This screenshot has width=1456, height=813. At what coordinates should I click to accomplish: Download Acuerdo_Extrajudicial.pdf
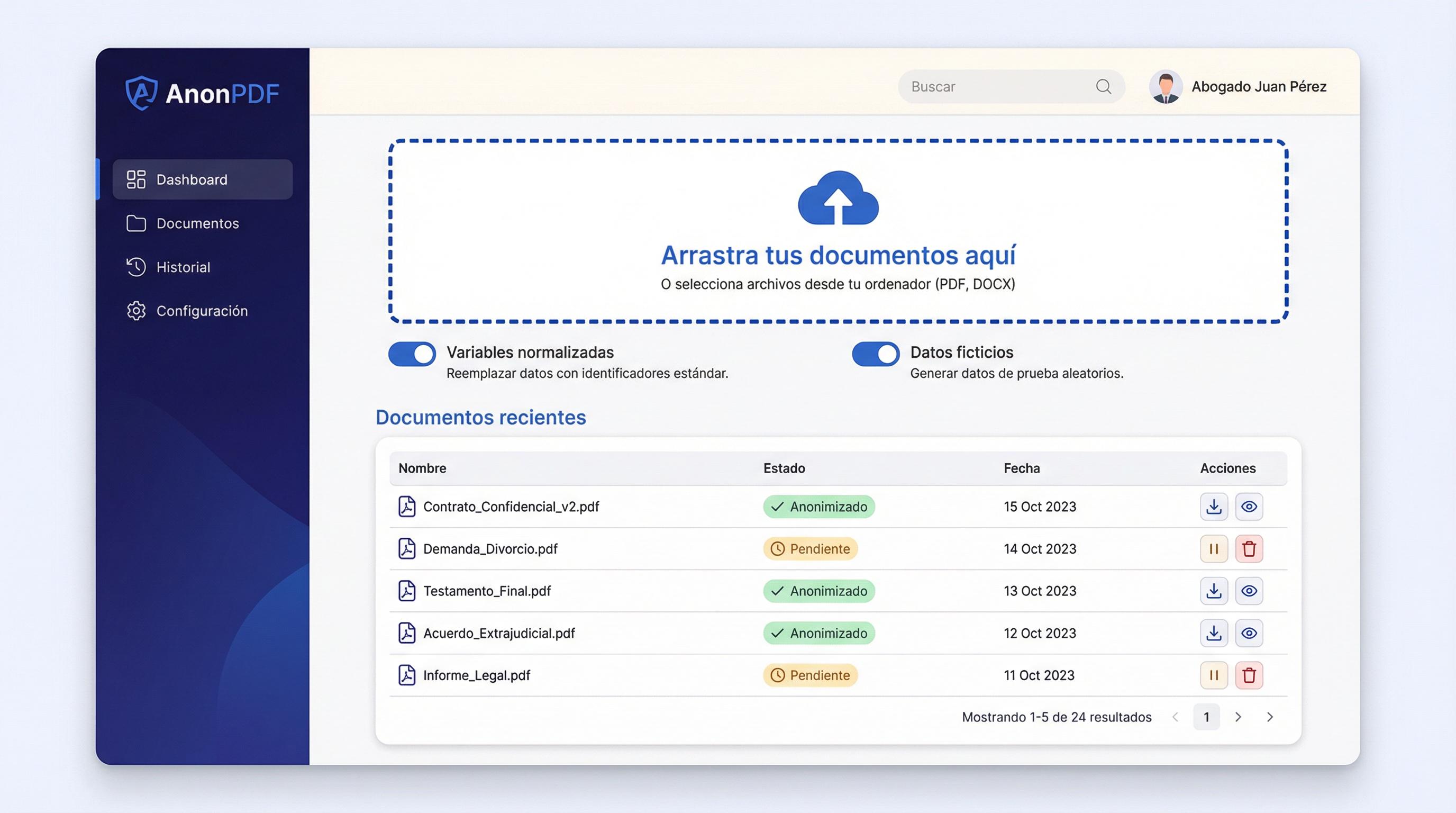tap(1214, 633)
